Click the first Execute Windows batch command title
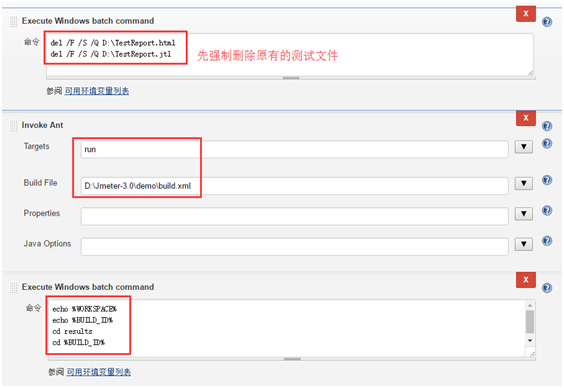564x388 pixels. (x=88, y=21)
